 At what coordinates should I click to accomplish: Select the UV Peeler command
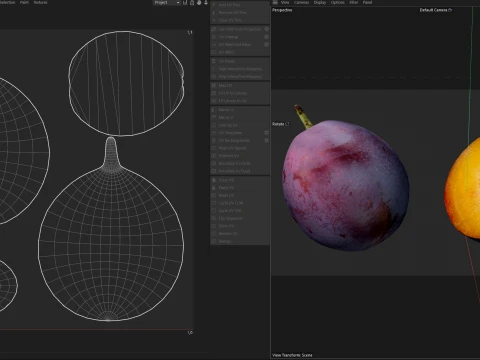coord(240,61)
